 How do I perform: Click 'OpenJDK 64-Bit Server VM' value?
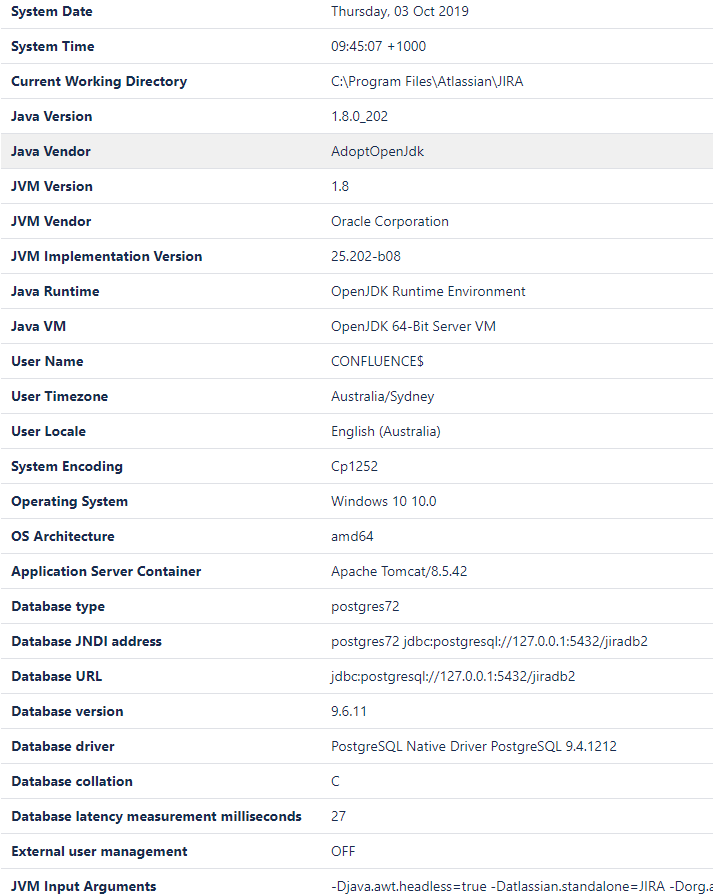[413, 326]
